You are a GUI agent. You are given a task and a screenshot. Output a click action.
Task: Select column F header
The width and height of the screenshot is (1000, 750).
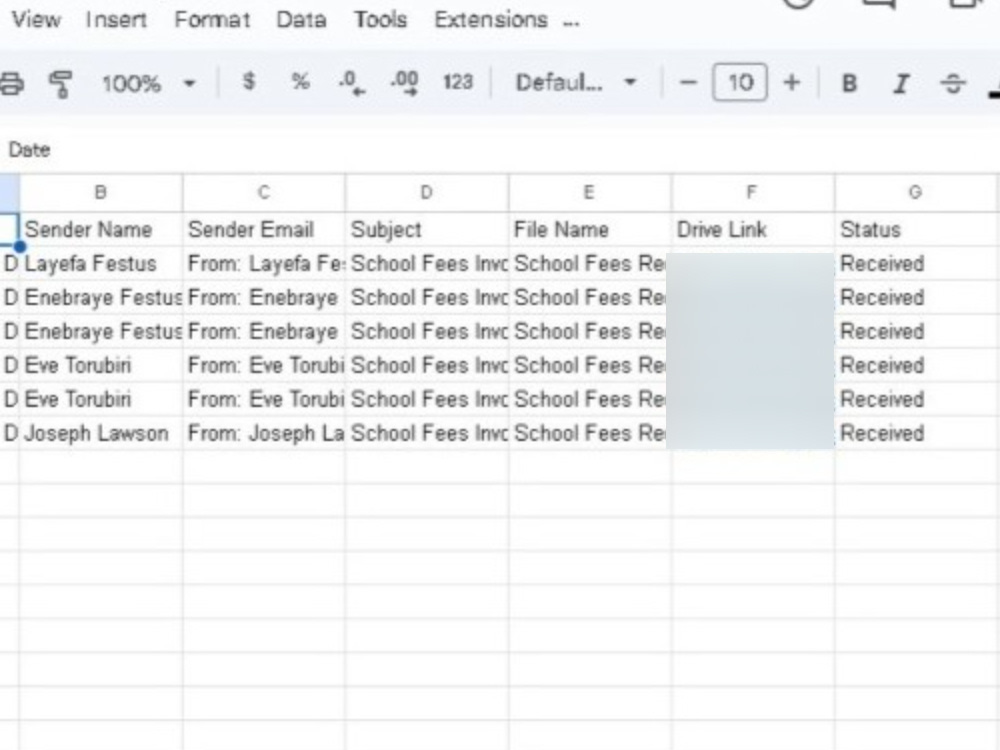point(753,193)
